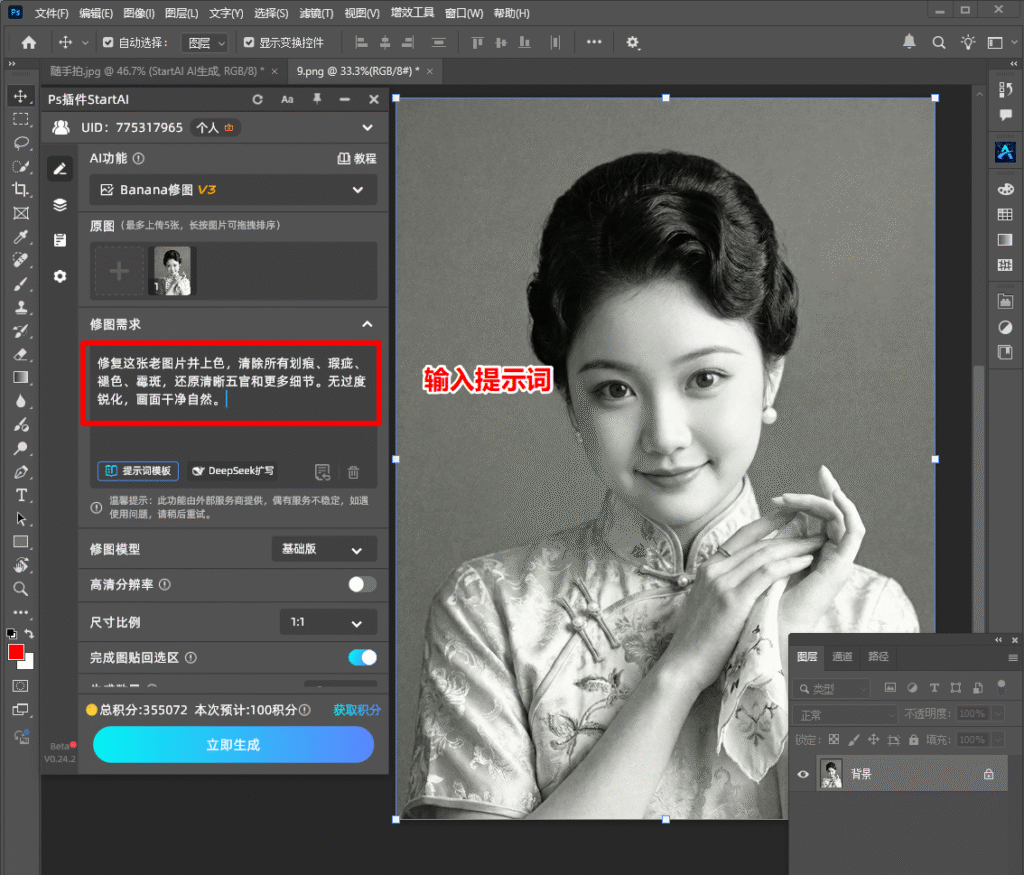Select the Frame tool

tap(20, 213)
